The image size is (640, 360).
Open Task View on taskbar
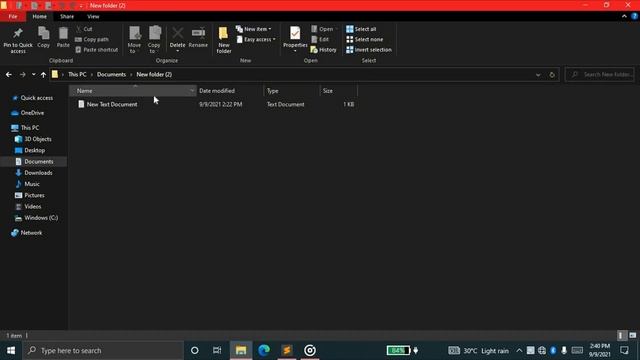[x=217, y=351]
